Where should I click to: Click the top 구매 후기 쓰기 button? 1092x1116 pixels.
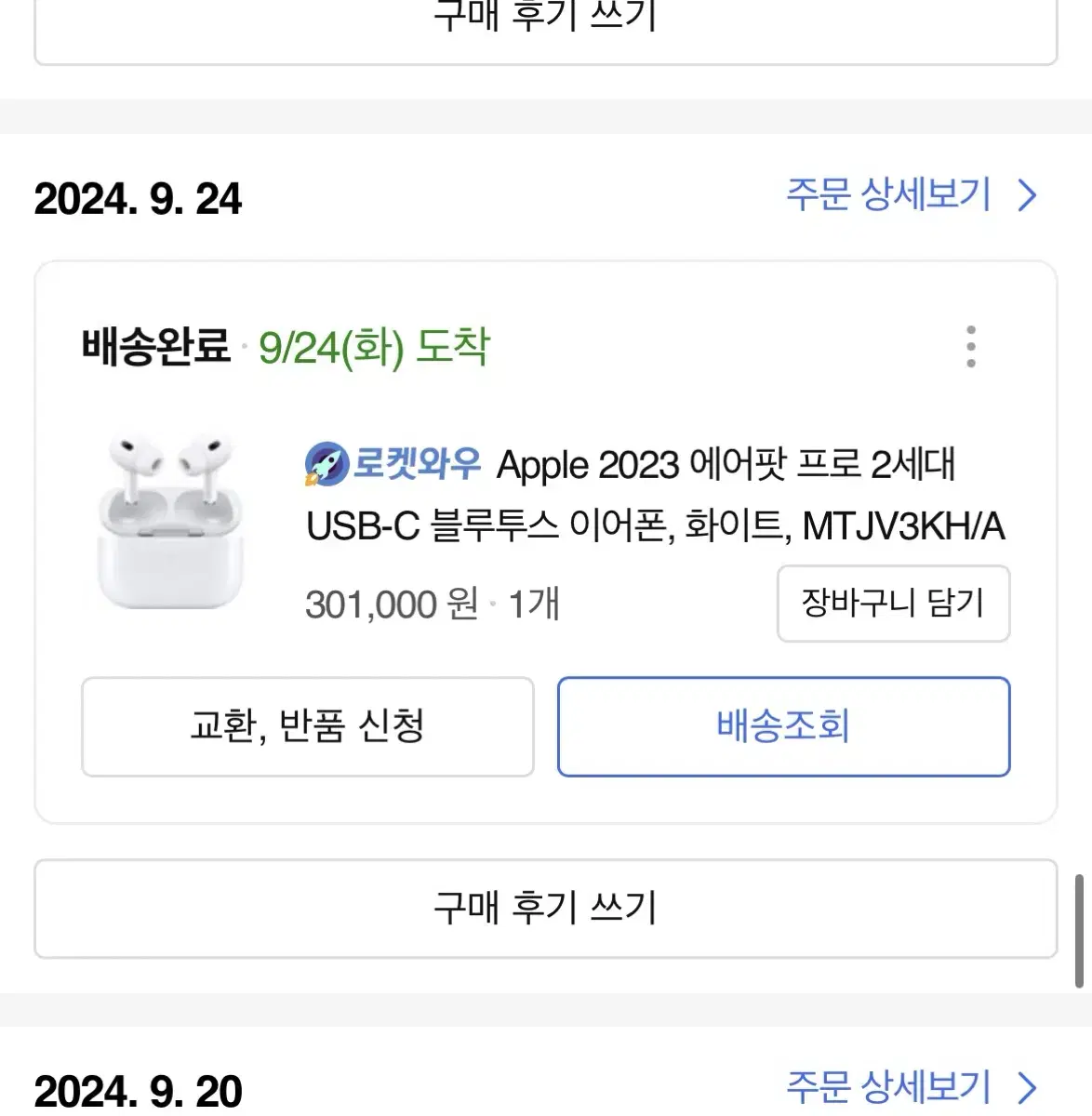[546, 28]
